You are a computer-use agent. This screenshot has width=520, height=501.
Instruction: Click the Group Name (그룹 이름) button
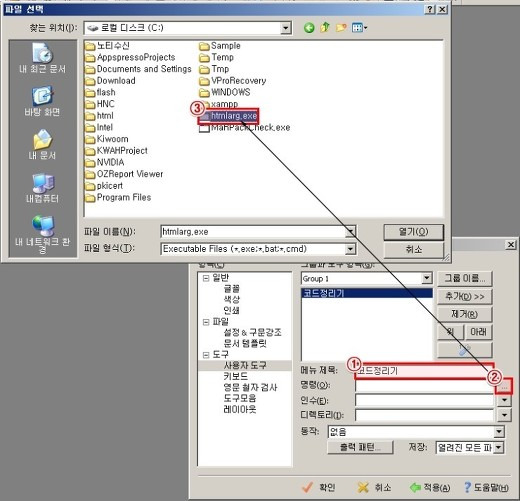coord(465,278)
